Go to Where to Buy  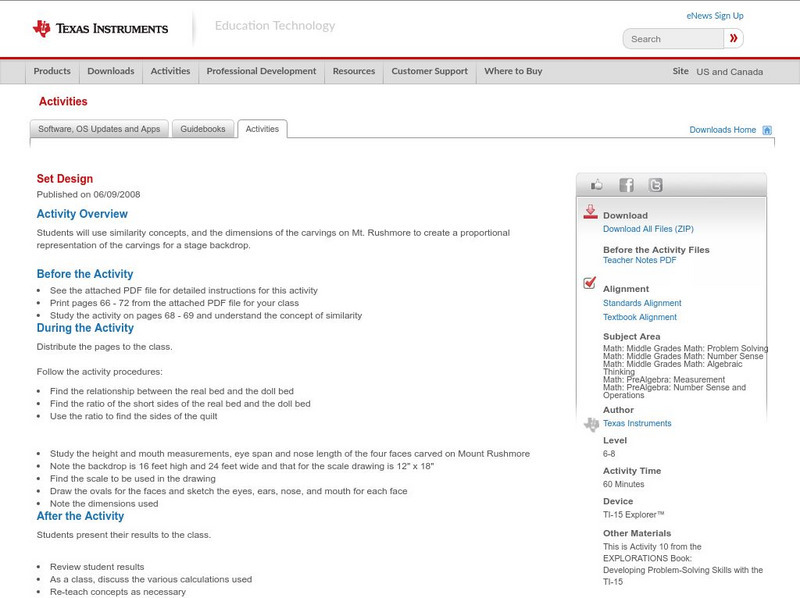pos(513,71)
